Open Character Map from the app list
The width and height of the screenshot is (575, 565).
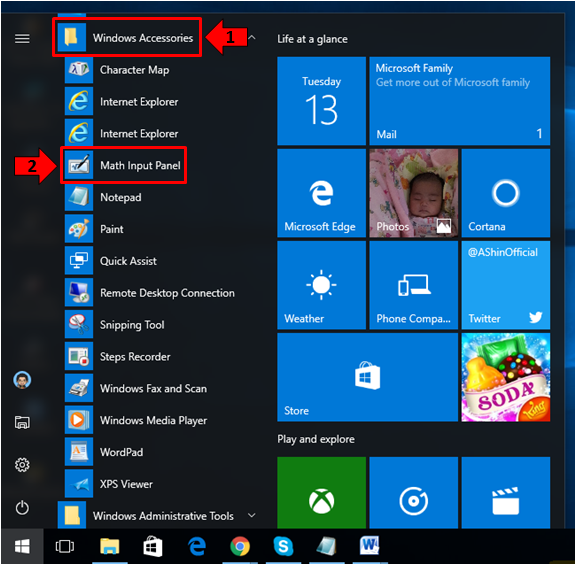pyautogui.click(x=158, y=70)
